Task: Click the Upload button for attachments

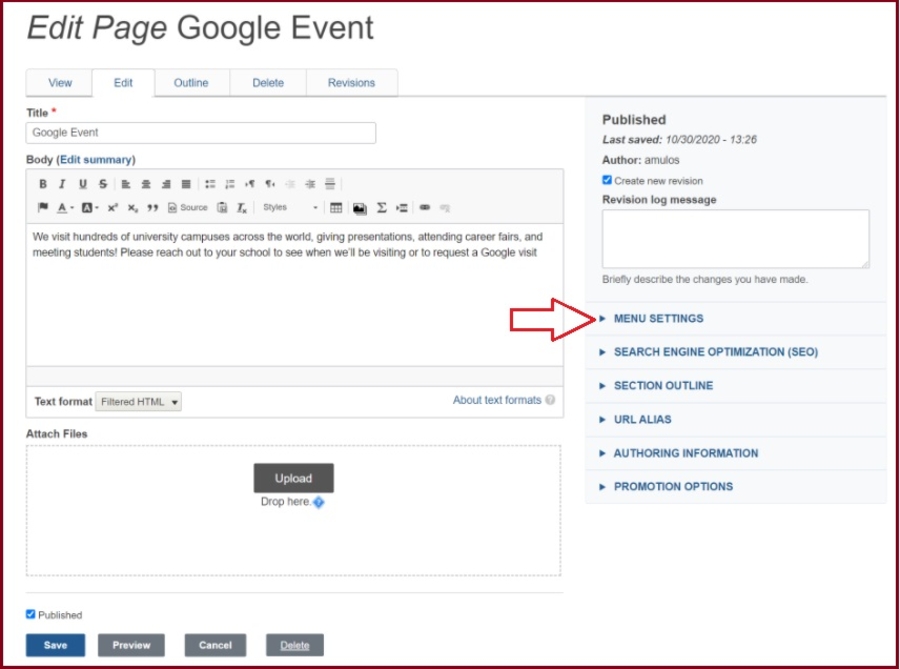Action: (x=293, y=478)
